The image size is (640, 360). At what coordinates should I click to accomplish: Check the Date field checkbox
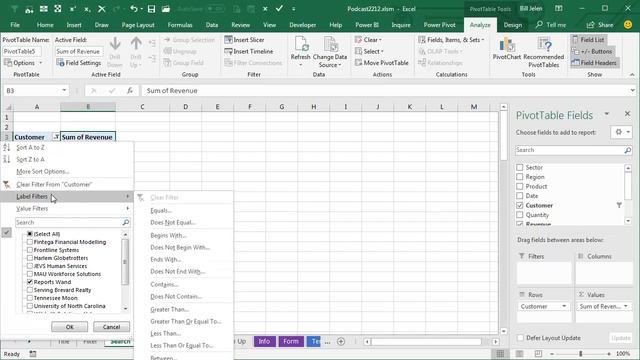520,196
